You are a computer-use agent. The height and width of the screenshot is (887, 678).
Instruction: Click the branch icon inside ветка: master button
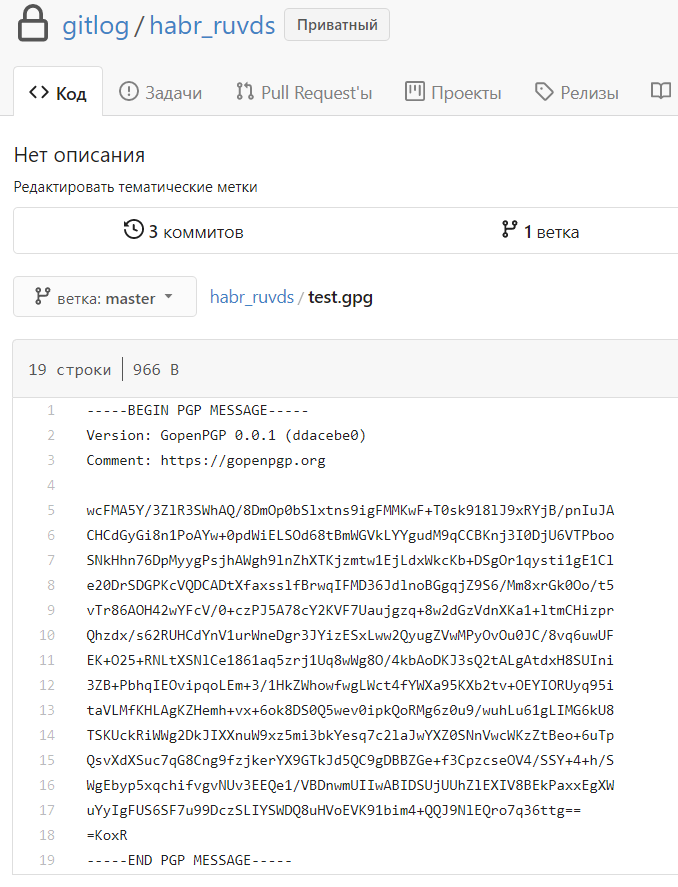42,296
